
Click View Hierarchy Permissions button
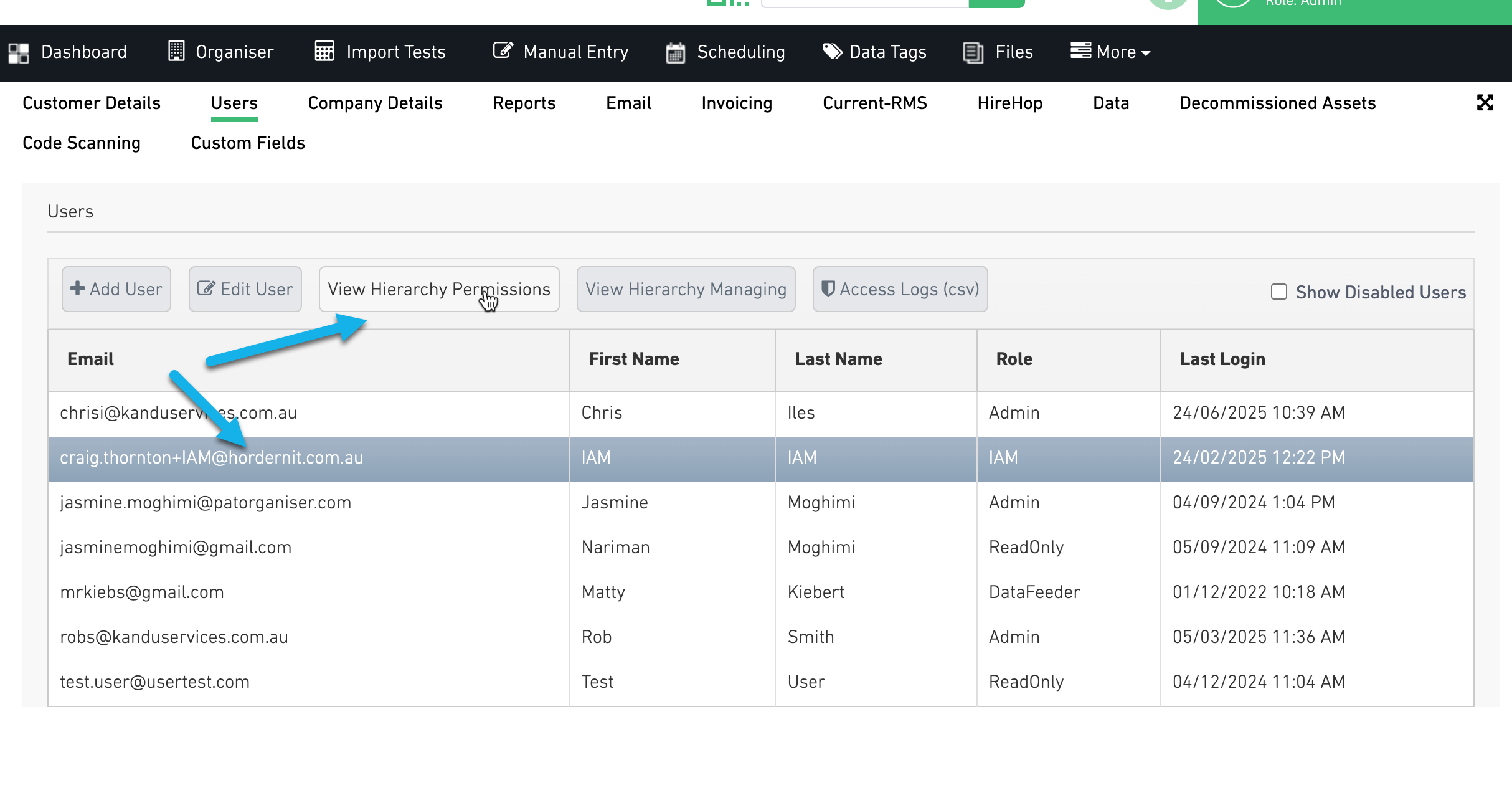(x=439, y=289)
